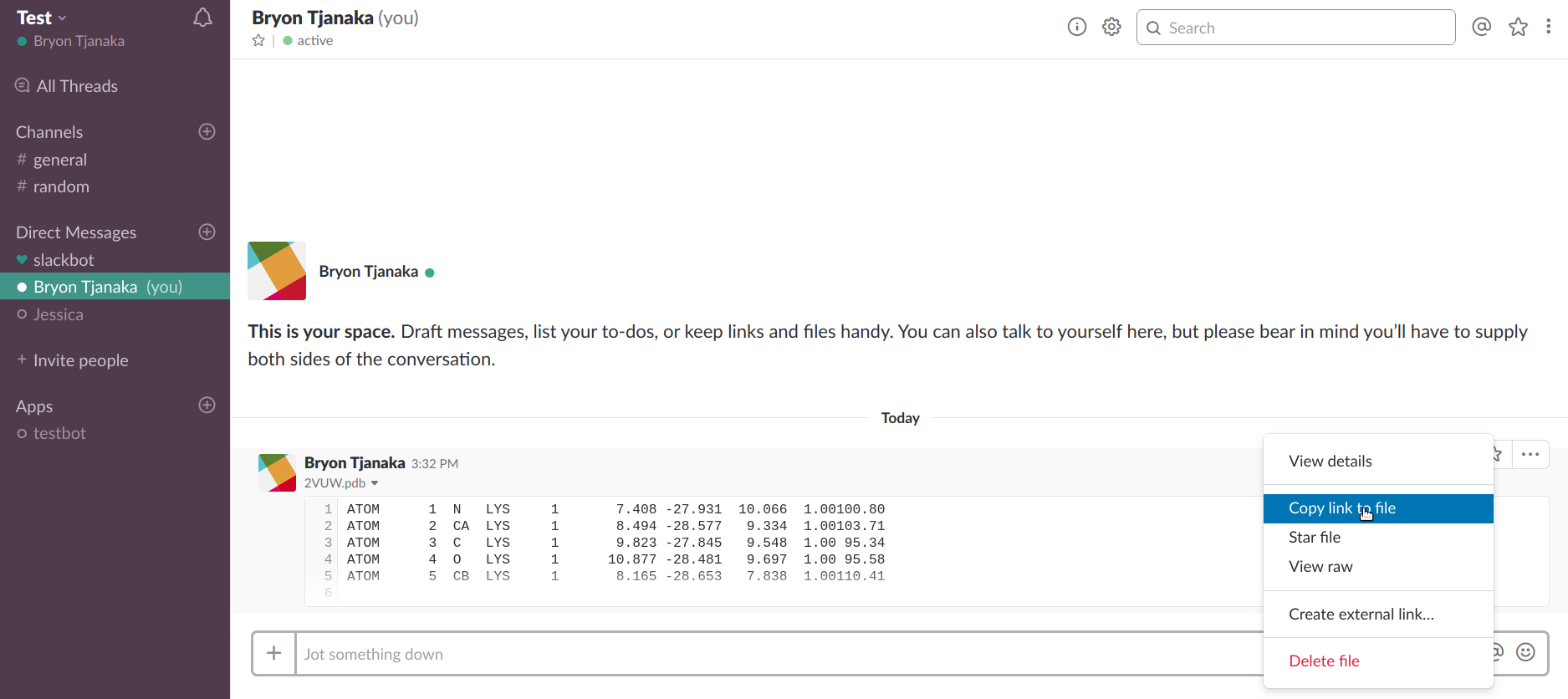Image resolution: width=1568 pixels, height=699 pixels.
Task: Show conversation details info icon
Action: [x=1077, y=28]
